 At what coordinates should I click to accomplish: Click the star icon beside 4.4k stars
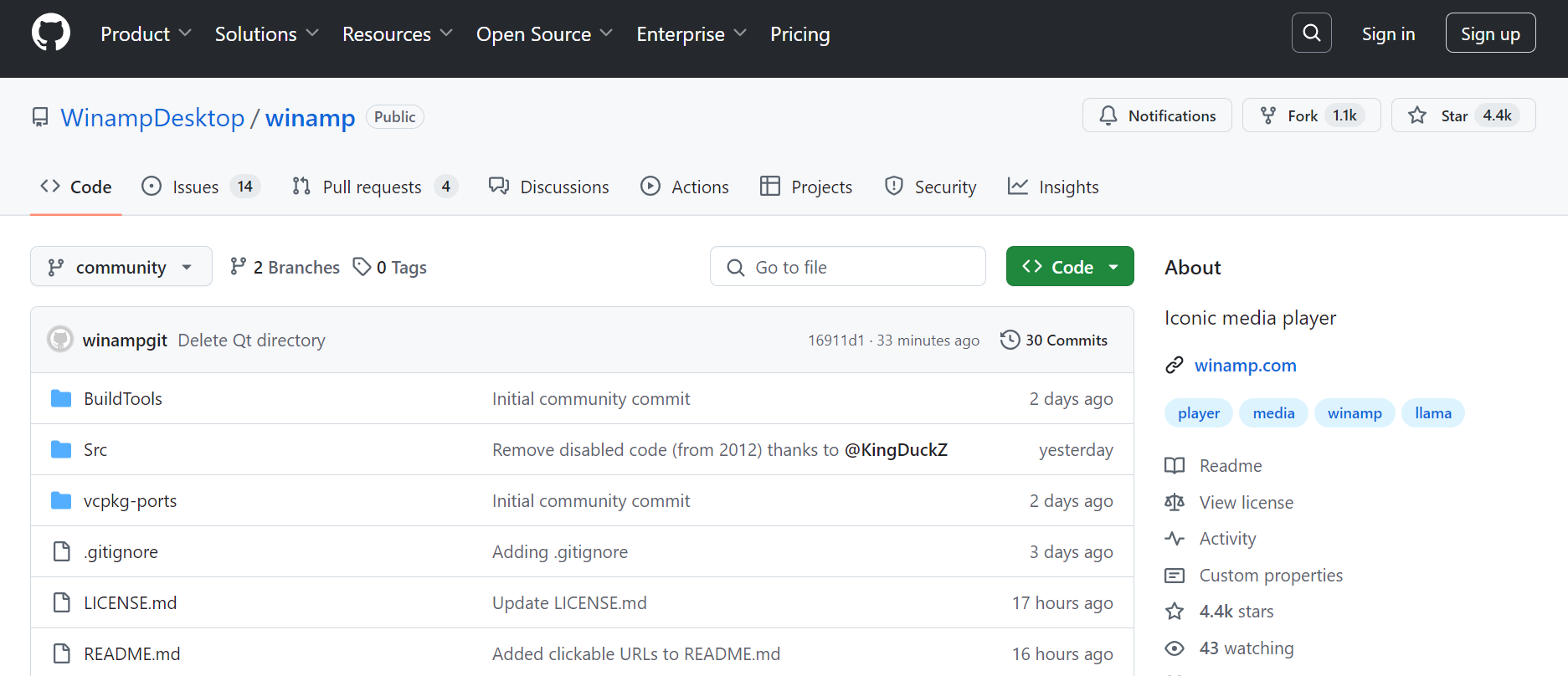pos(1175,611)
